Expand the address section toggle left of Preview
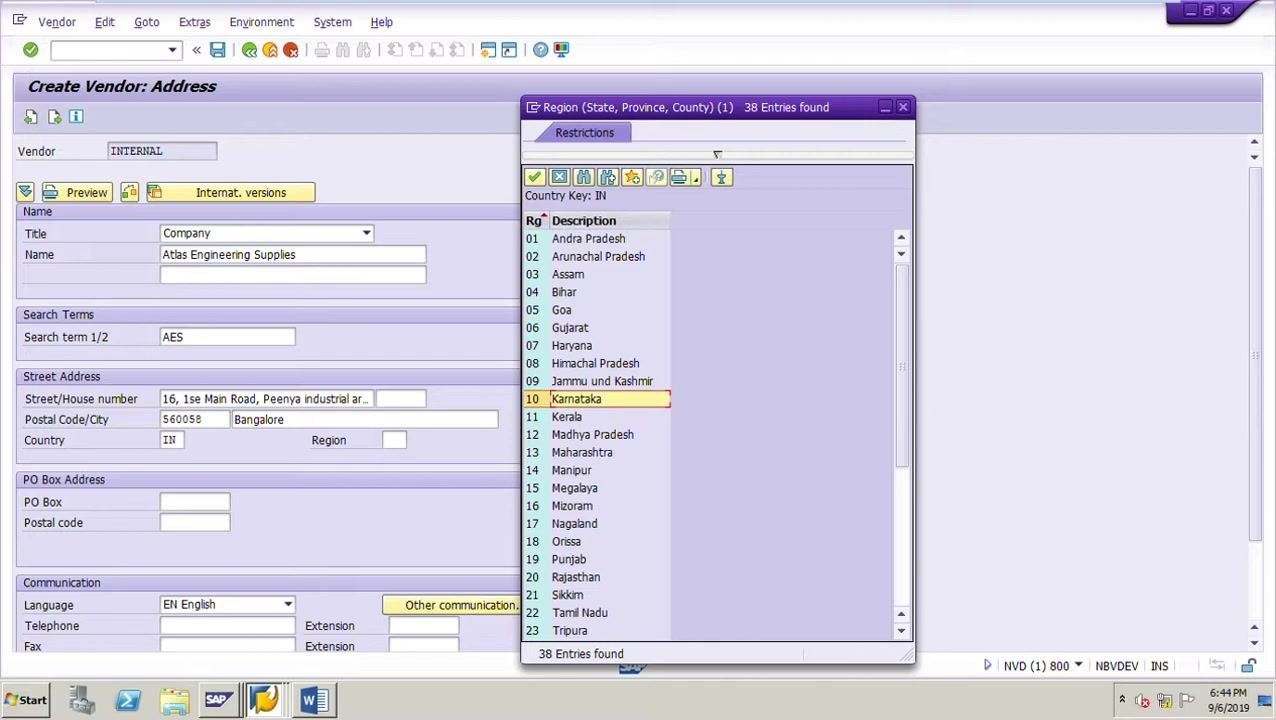 pos(25,192)
